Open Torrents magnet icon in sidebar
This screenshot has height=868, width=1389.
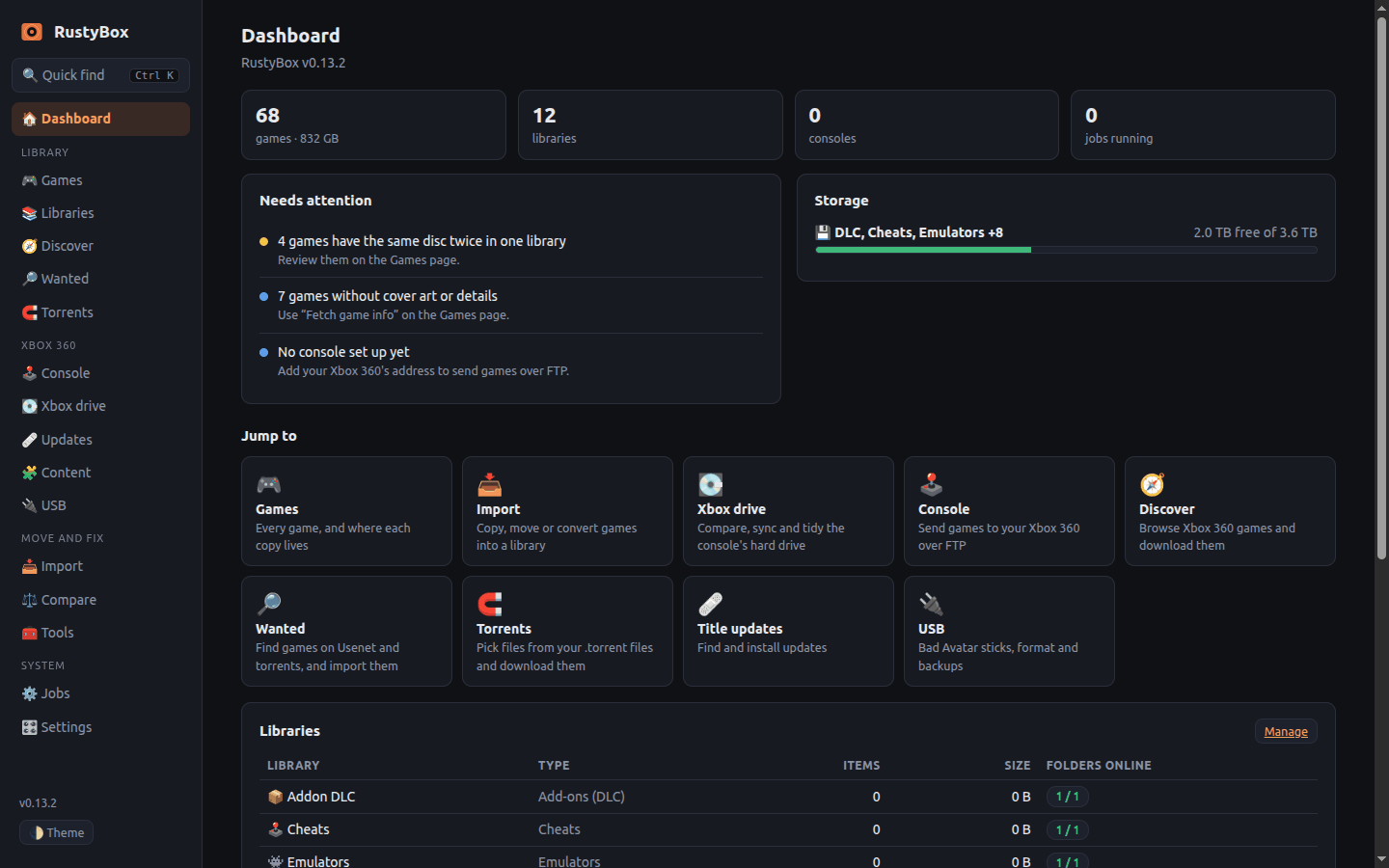(30, 312)
